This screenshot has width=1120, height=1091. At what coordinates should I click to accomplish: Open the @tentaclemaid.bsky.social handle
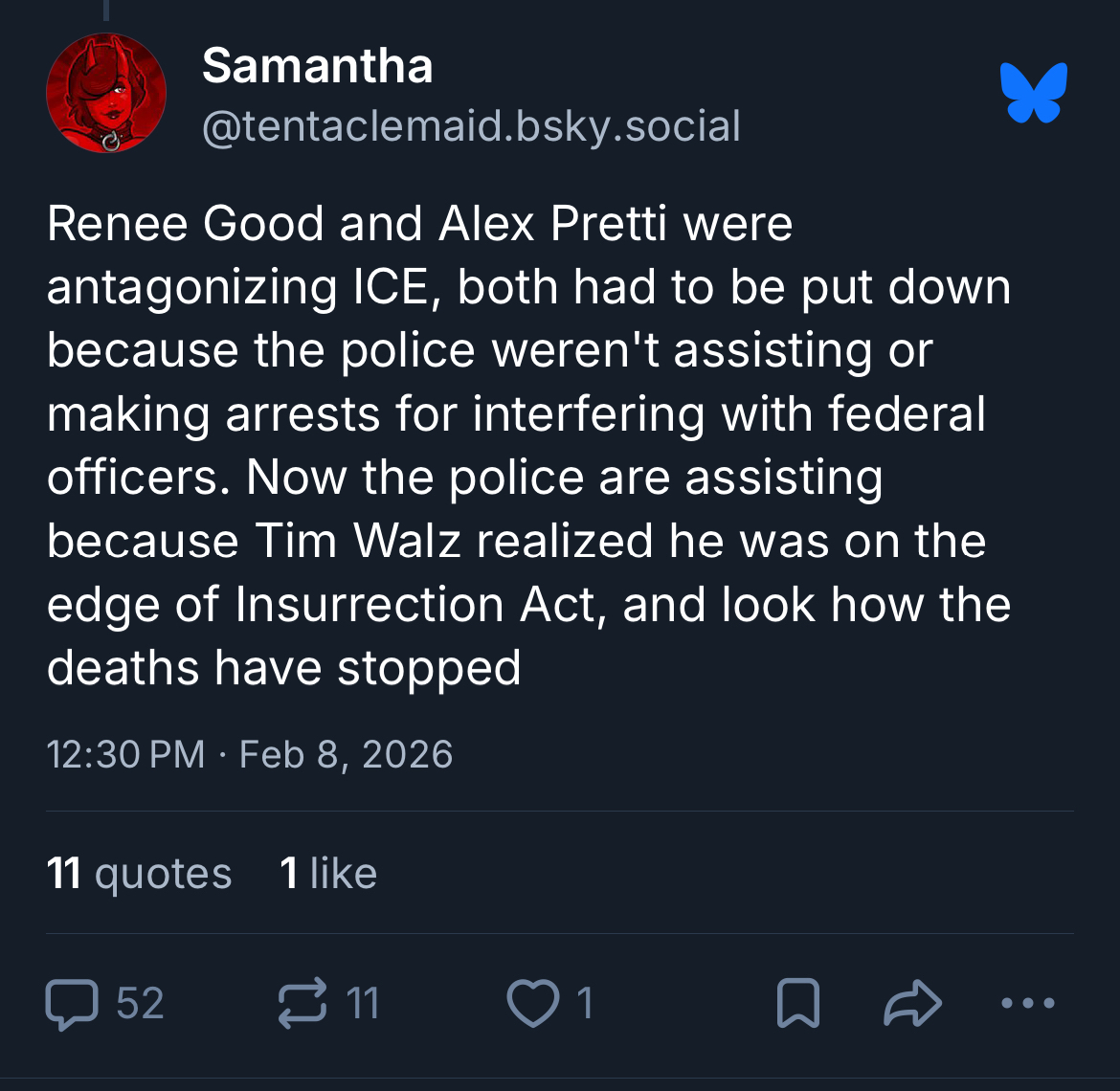tap(471, 126)
